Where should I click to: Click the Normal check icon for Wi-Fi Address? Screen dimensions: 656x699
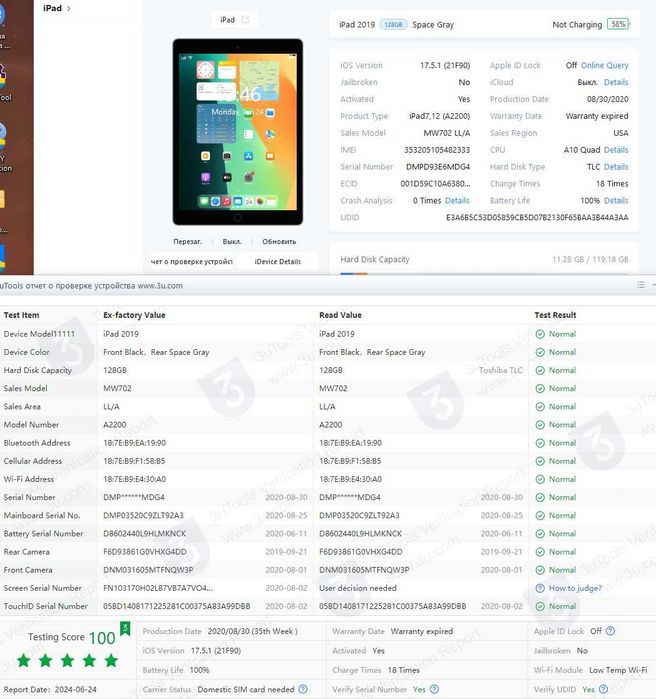pyautogui.click(x=540, y=479)
